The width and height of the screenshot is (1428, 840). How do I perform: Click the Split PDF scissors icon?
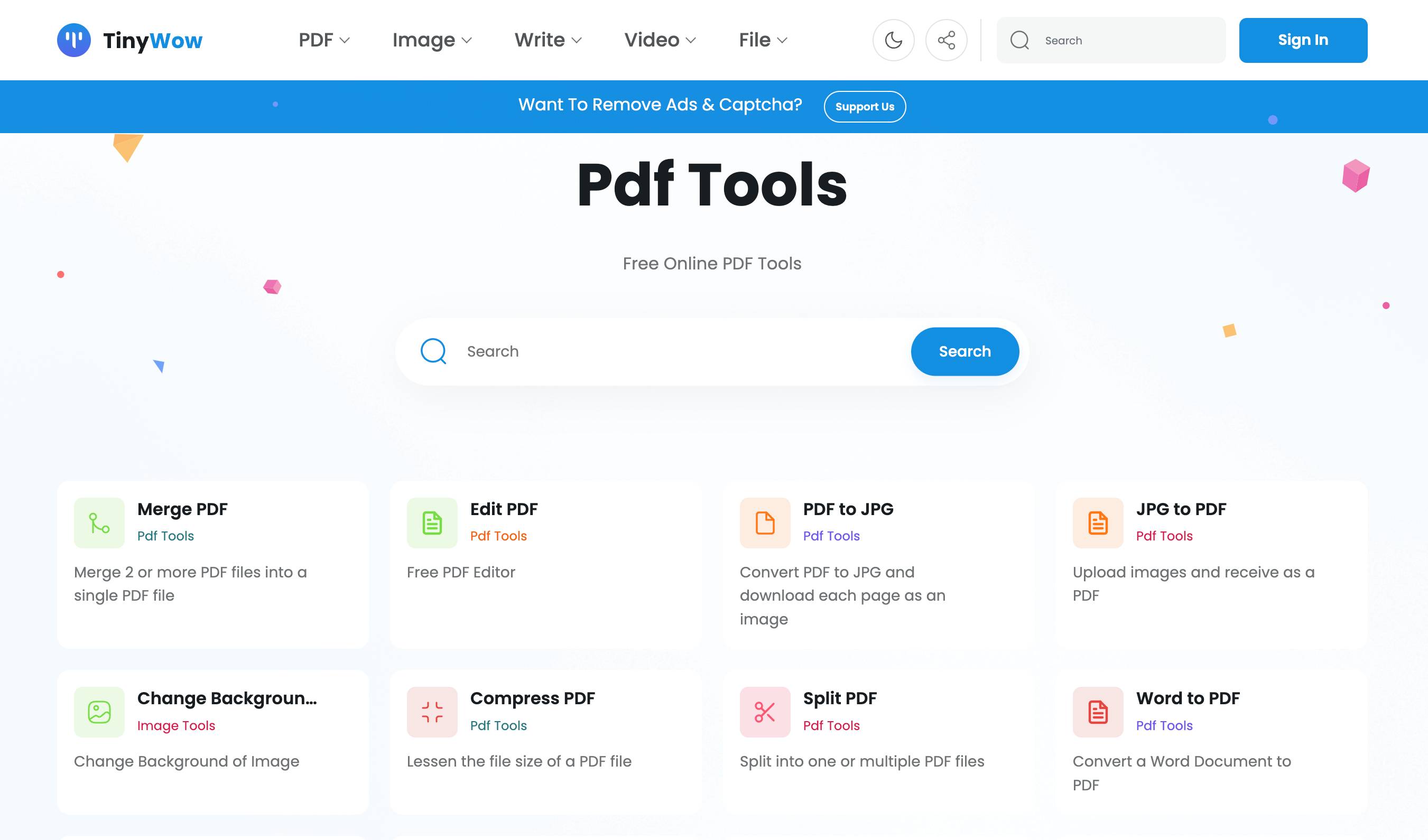pyautogui.click(x=764, y=712)
